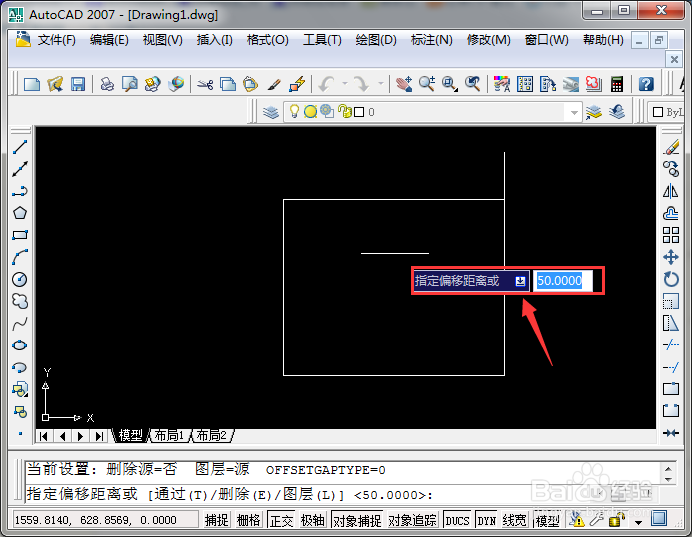Viewport: 692px width, 537px height.
Task: Select the Scale tool
Action: point(671,301)
